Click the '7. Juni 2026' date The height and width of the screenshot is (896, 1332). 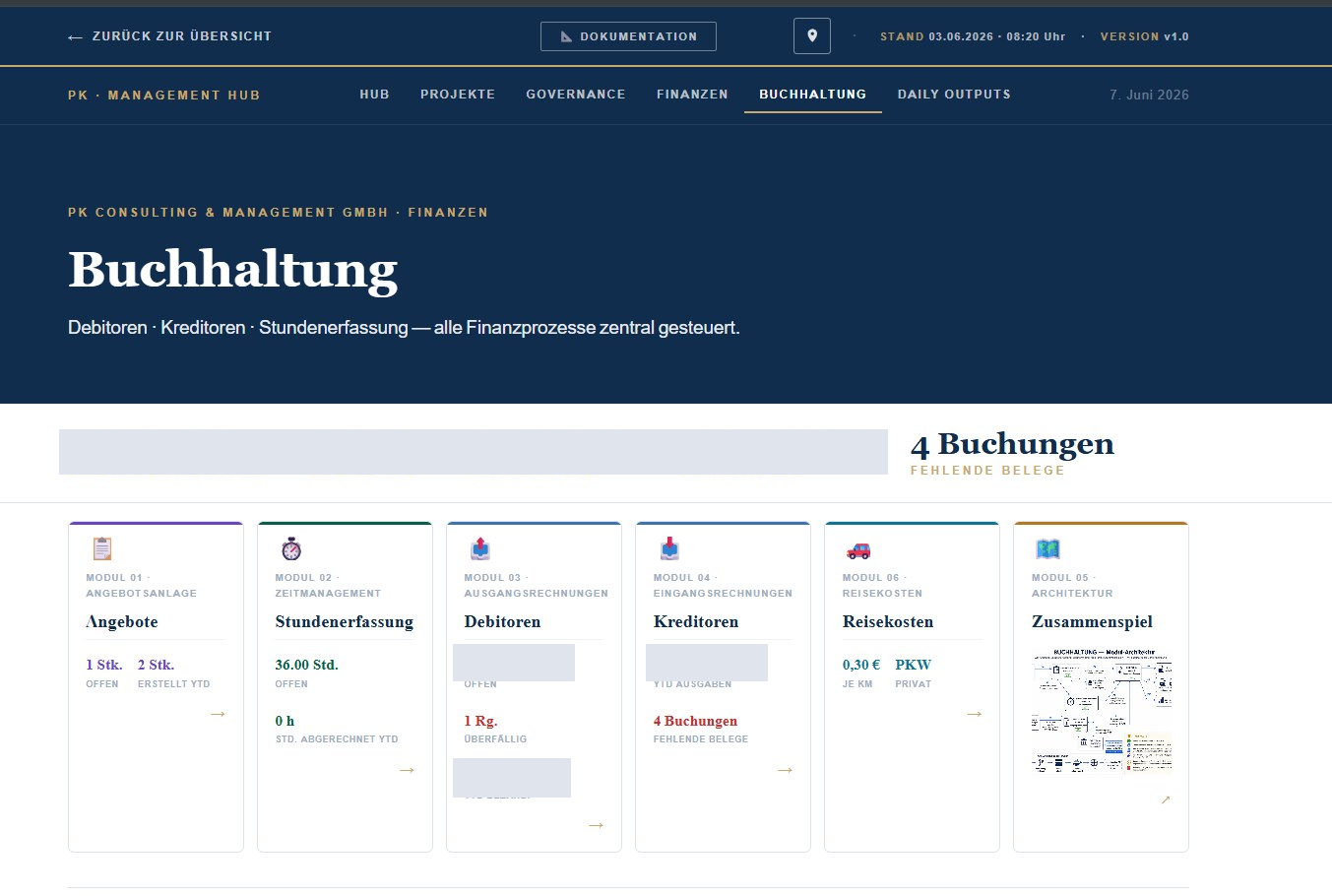pos(1149,95)
